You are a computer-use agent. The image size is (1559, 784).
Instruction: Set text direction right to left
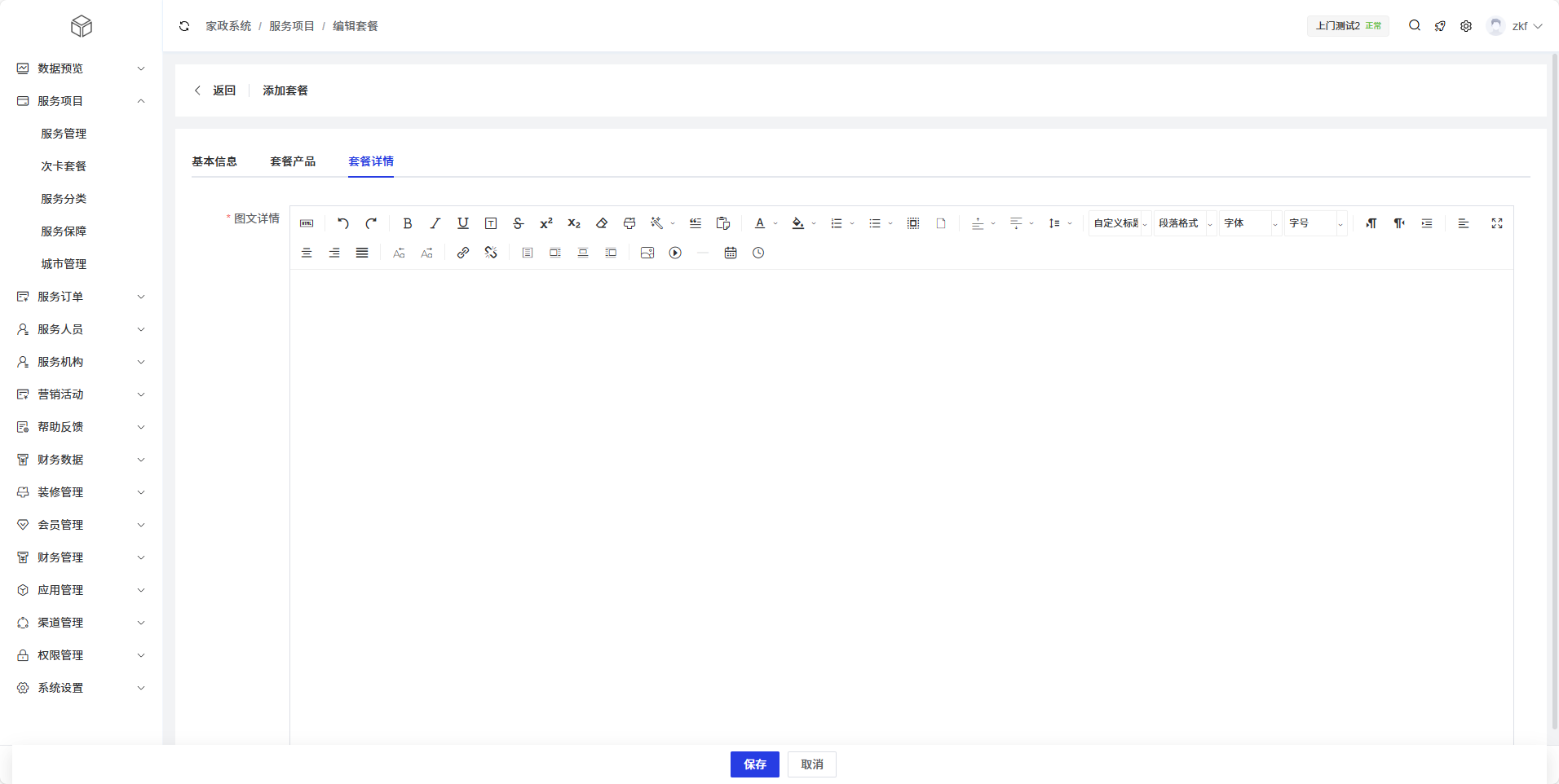coord(1399,223)
